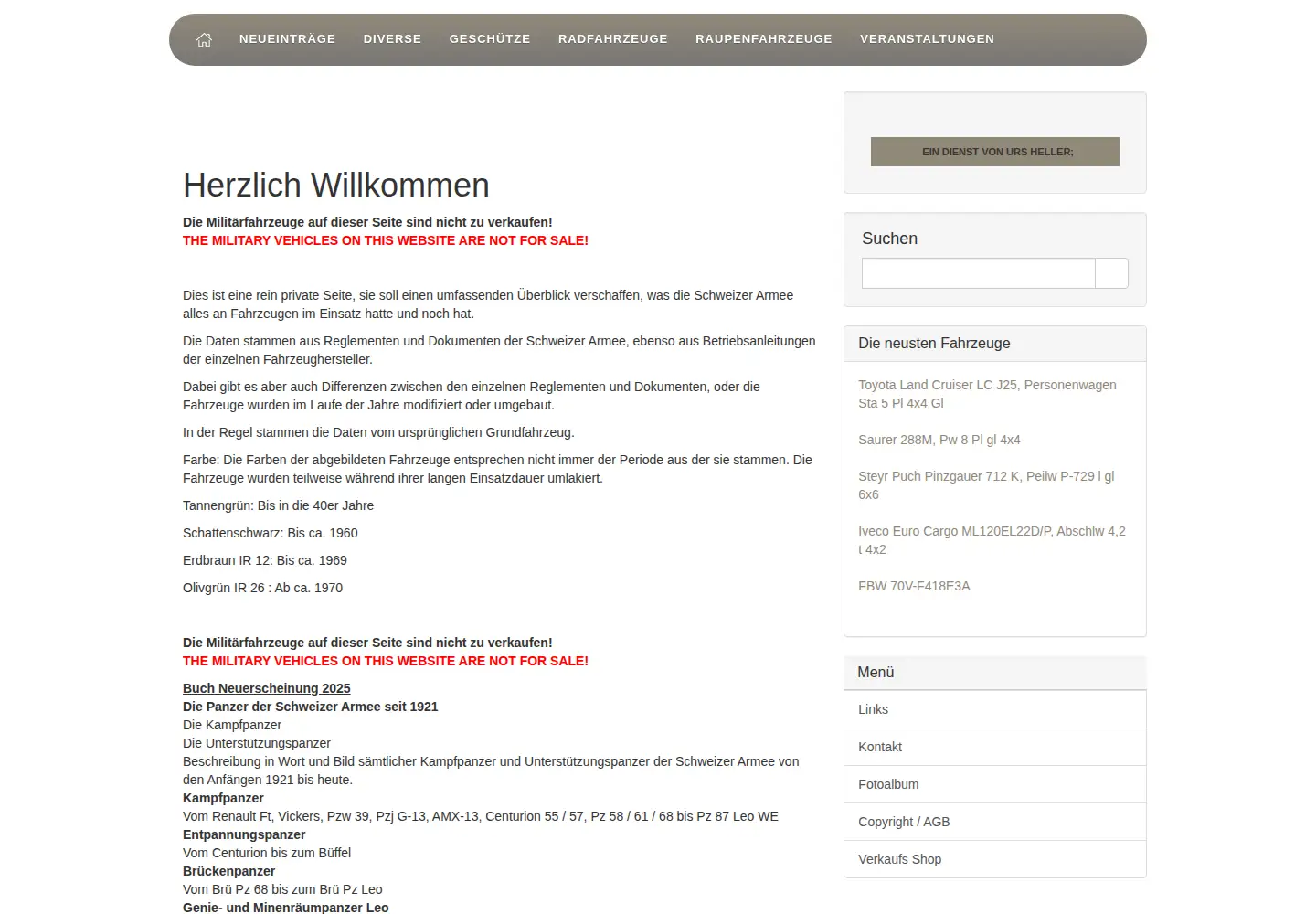Click the 'Brückenpanzer' bold heading
Viewport: 1316px width, 914px height.
coord(228,871)
